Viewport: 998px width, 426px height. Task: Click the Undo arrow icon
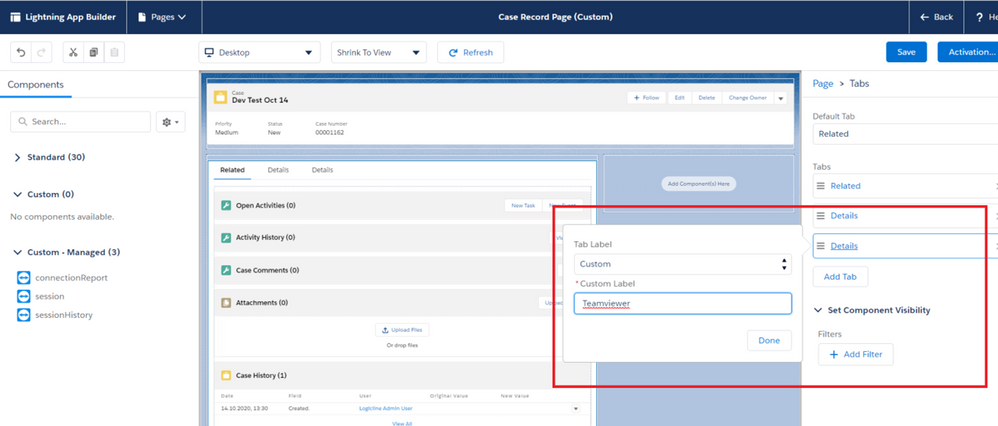(x=21, y=52)
